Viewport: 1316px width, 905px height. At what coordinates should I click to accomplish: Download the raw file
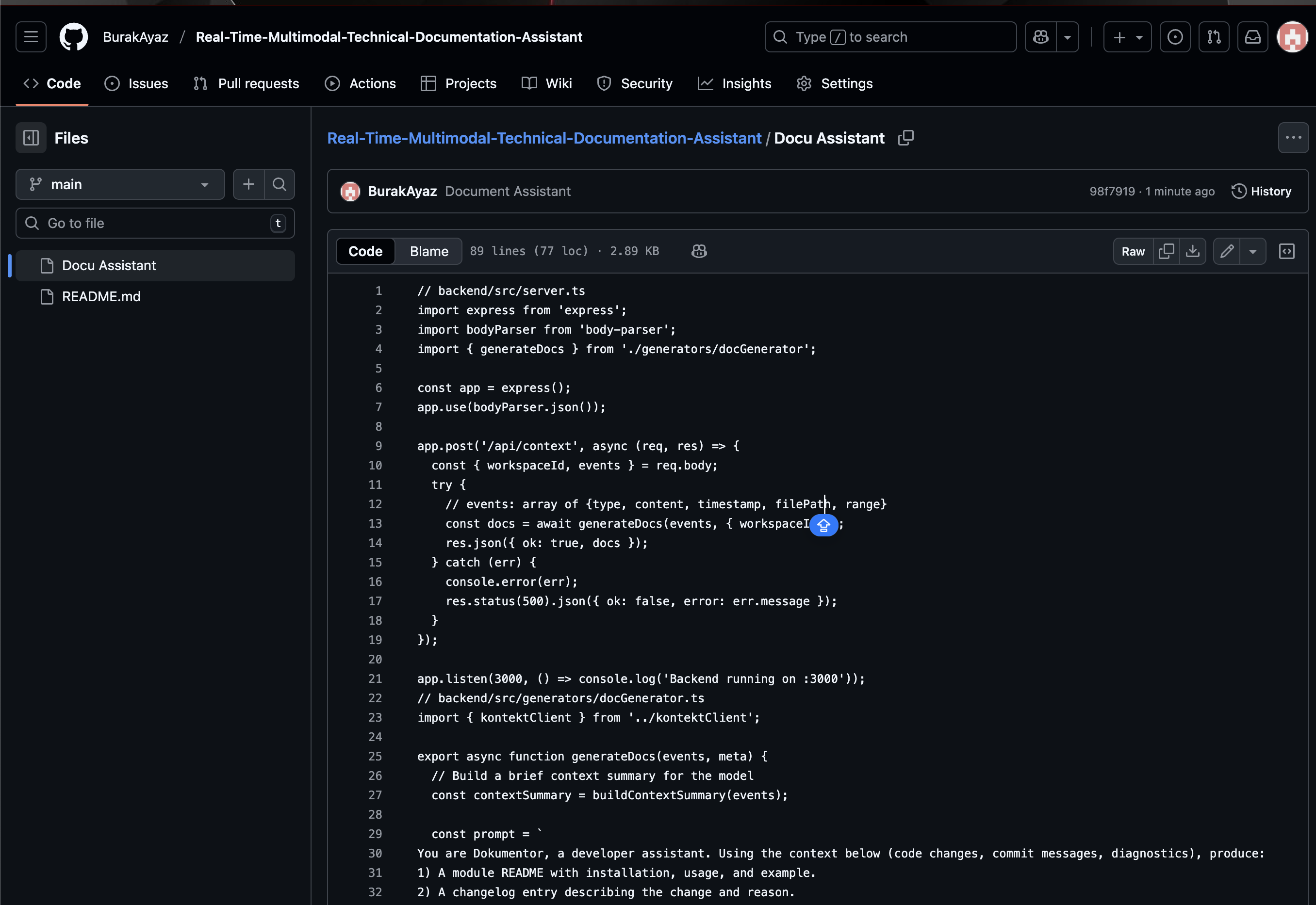1193,251
